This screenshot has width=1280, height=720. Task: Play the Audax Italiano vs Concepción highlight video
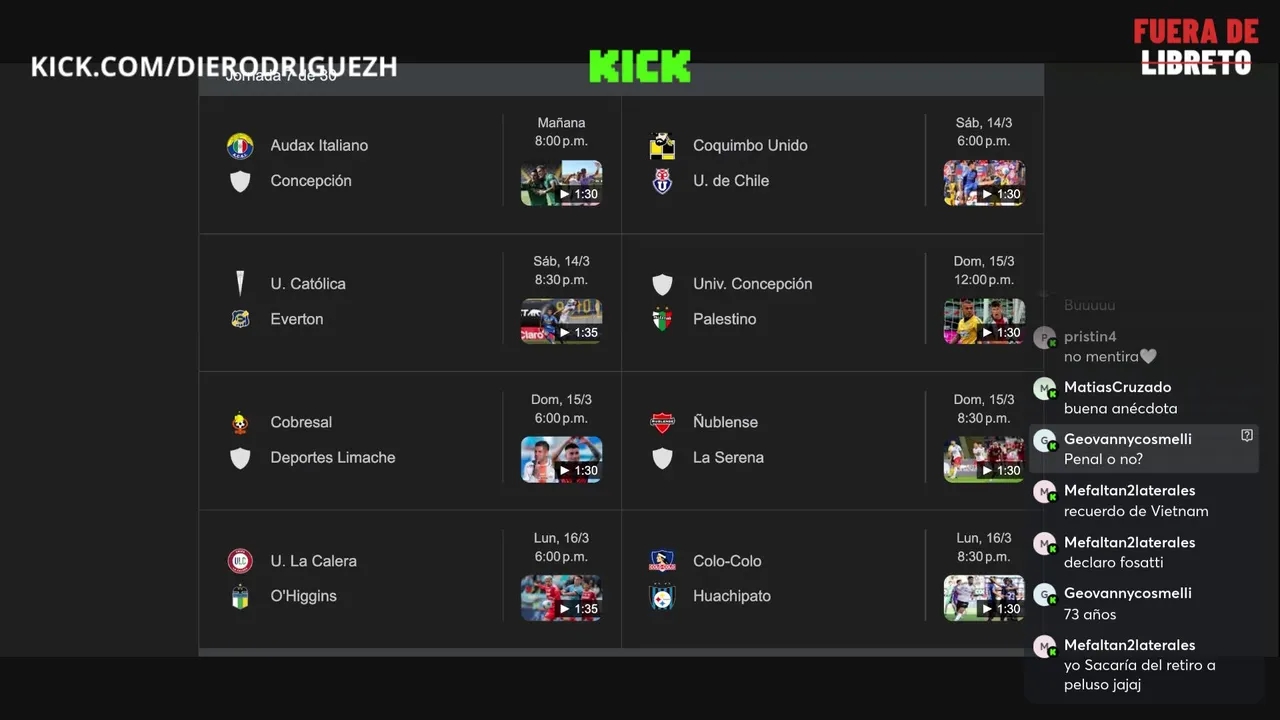561,183
